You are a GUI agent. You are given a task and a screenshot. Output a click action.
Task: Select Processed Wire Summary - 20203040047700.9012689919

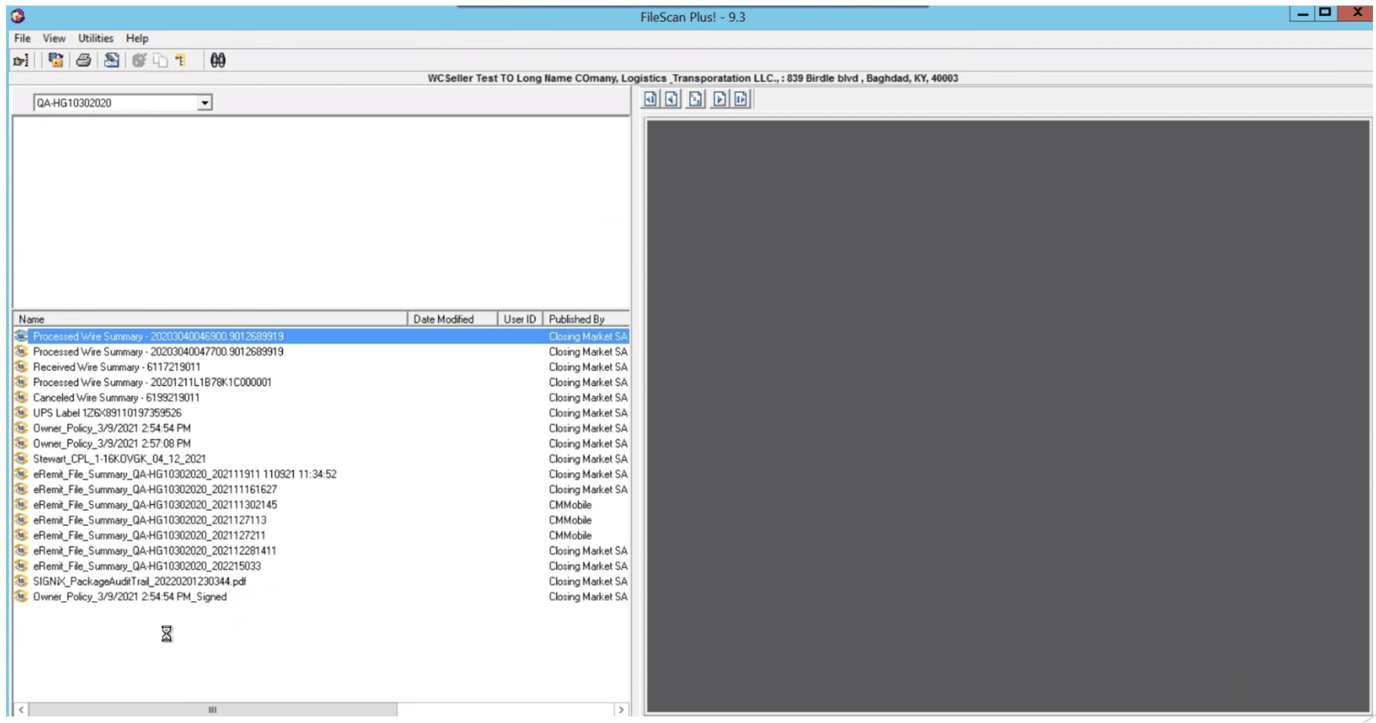point(158,352)
